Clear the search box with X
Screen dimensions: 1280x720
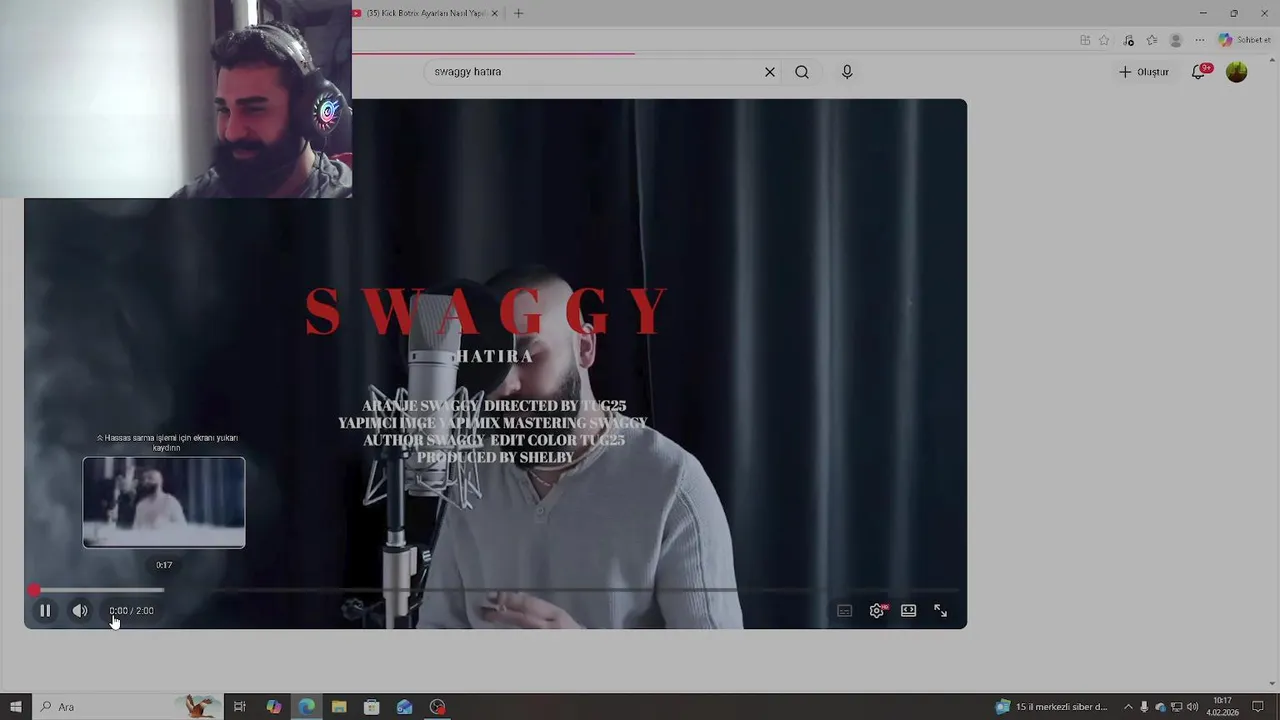click(x=770, y=72)
